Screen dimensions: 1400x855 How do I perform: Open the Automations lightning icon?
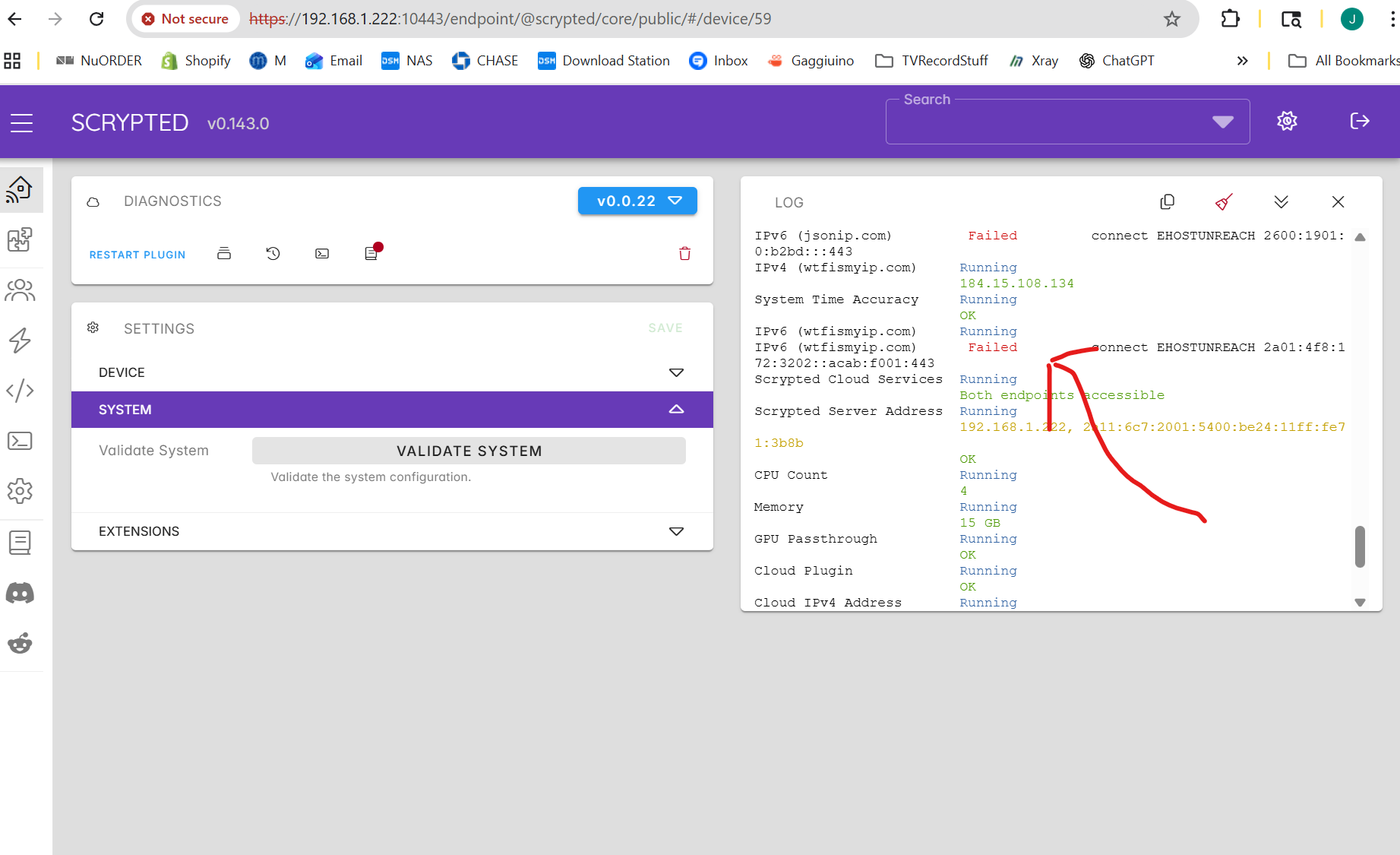[x=20, y=340]
